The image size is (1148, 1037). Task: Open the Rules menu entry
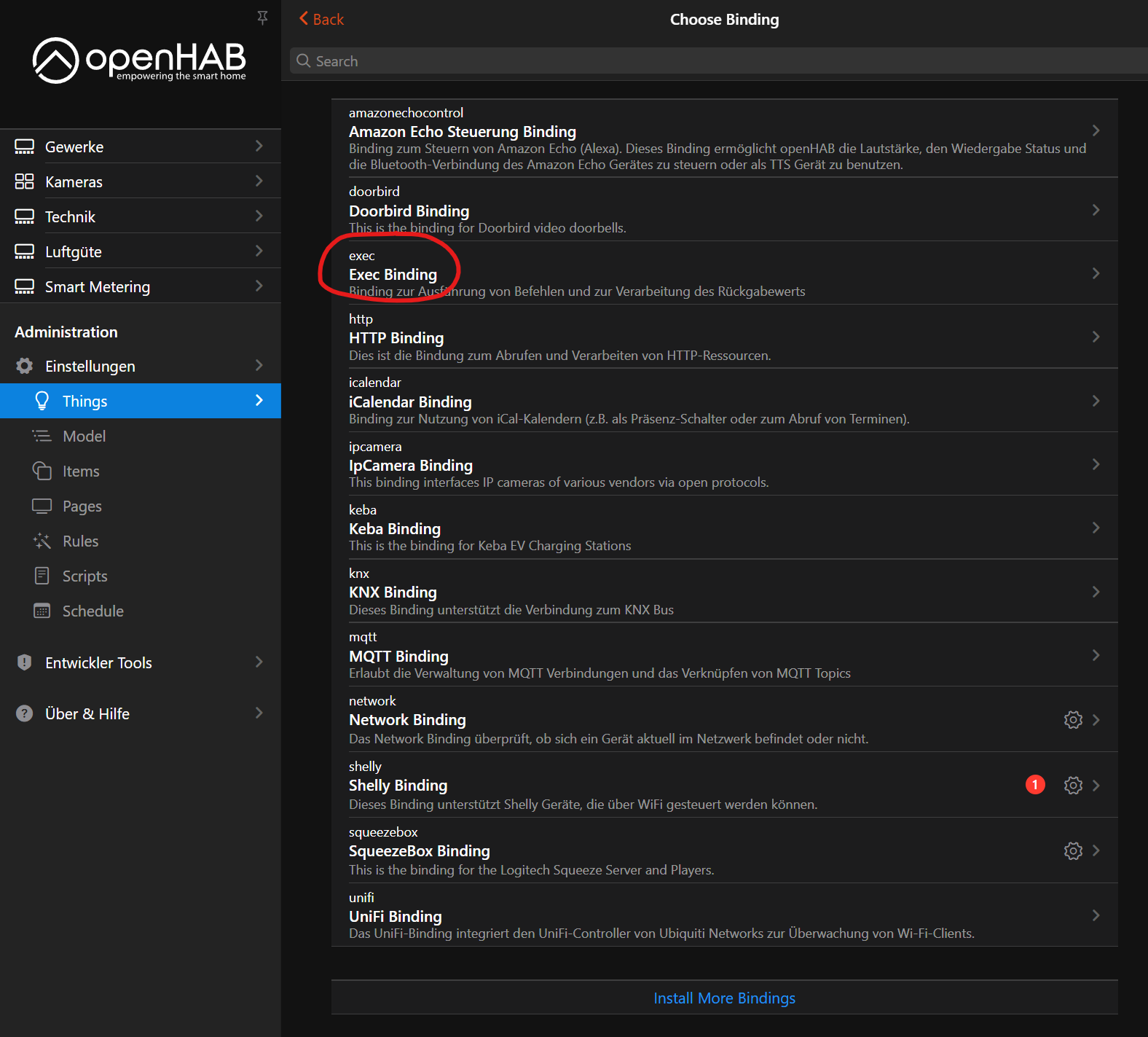[141, 541]
